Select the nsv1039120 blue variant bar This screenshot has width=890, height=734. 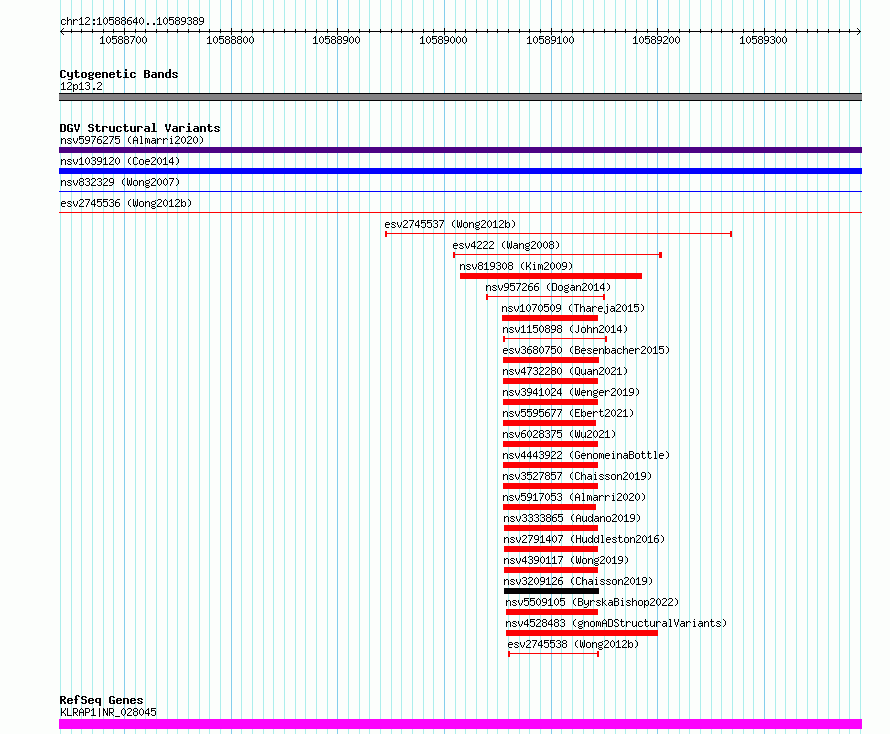coord(460,171)
